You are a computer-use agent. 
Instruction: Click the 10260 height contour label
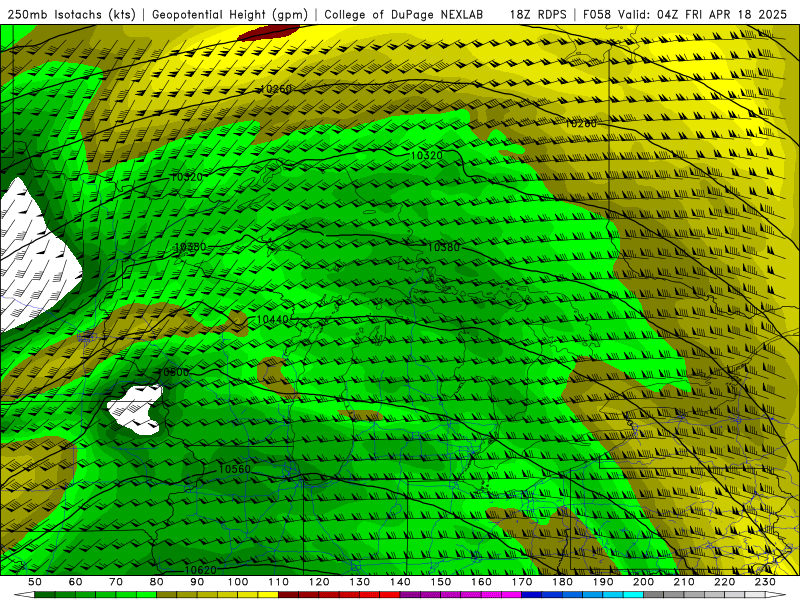tap(276, 89)
